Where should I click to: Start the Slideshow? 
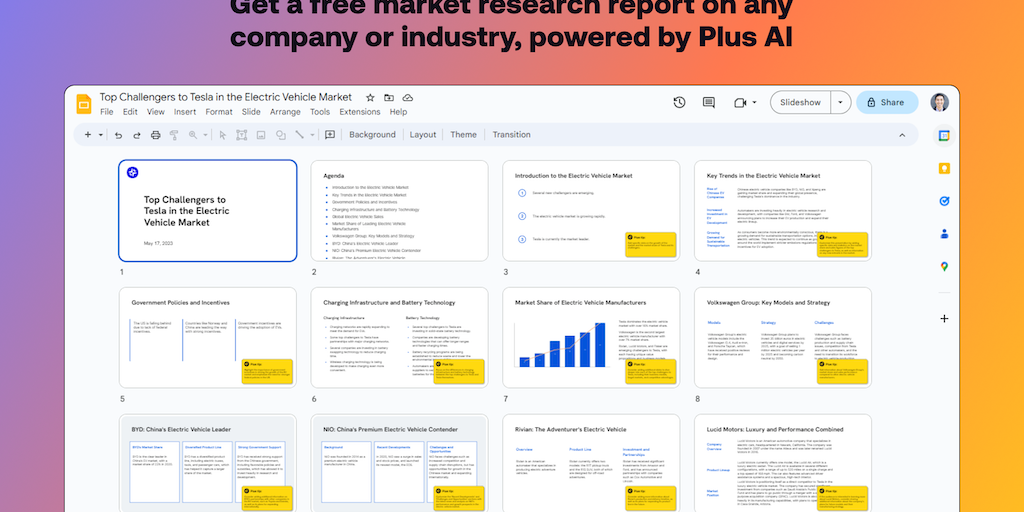[x=800, y=103]
